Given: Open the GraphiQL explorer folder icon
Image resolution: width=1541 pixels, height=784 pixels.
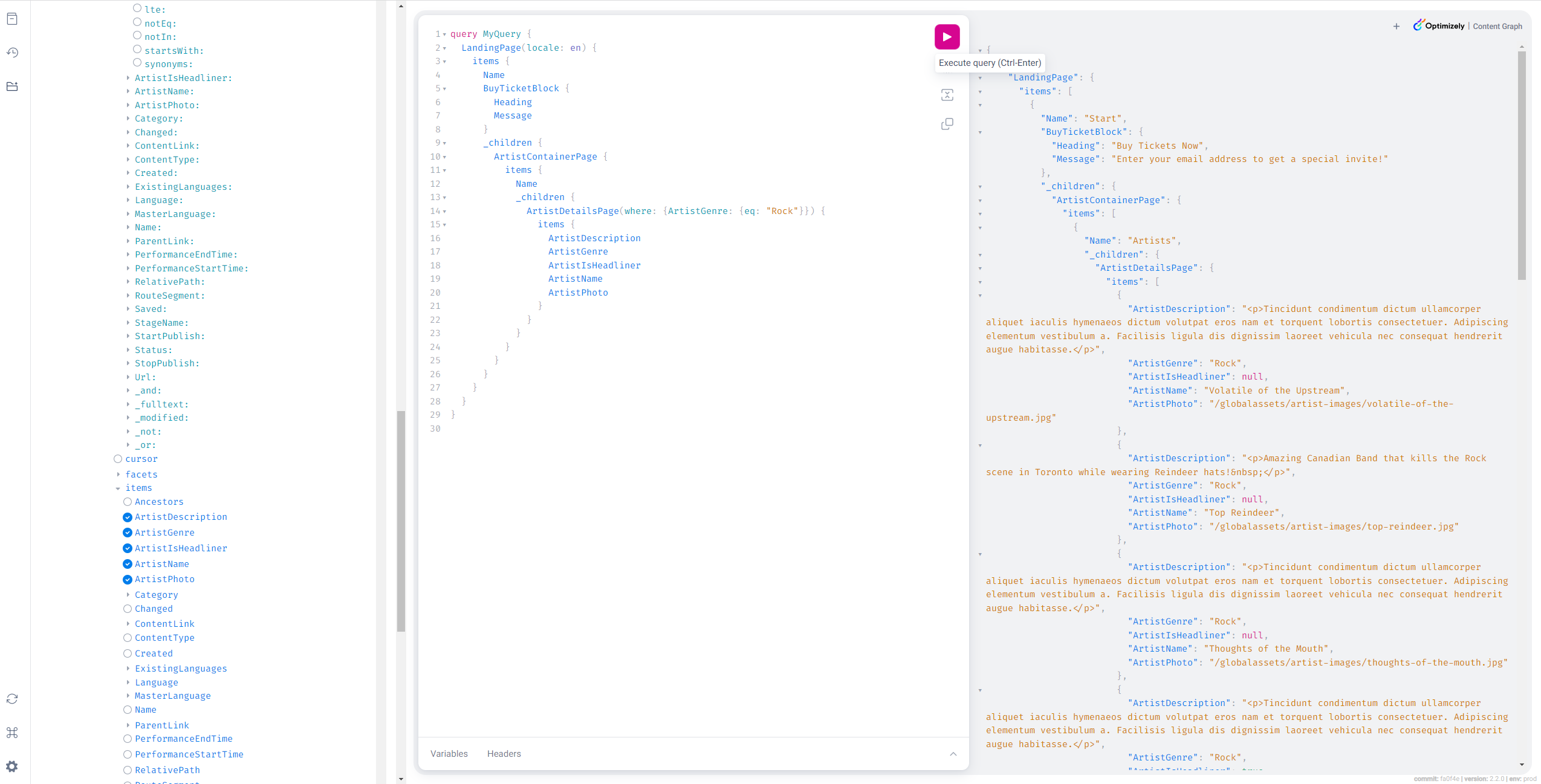Looking at the screenshot, I should coord(12,86).
